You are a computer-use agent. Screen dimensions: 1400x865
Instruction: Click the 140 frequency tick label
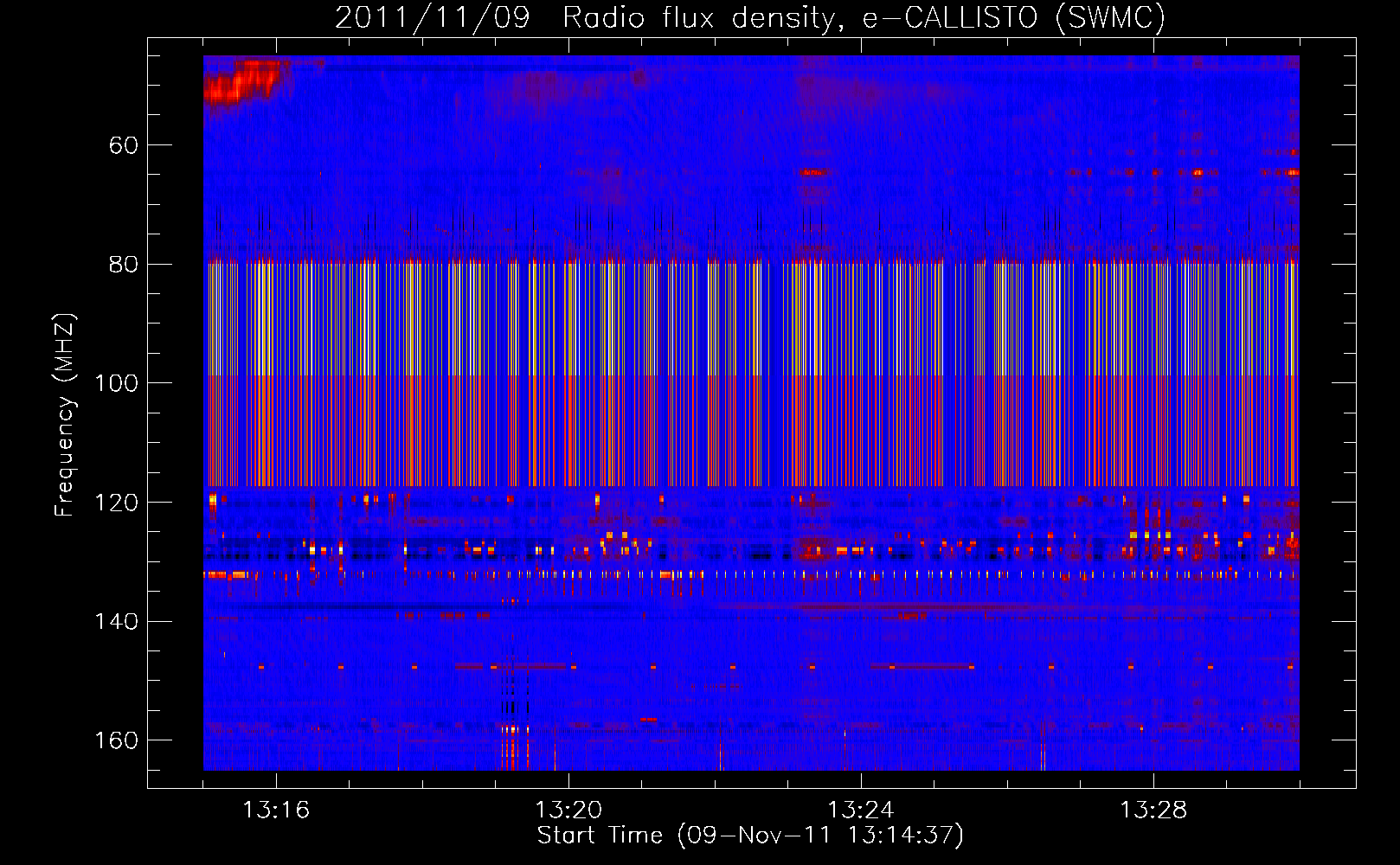[117, 621]
